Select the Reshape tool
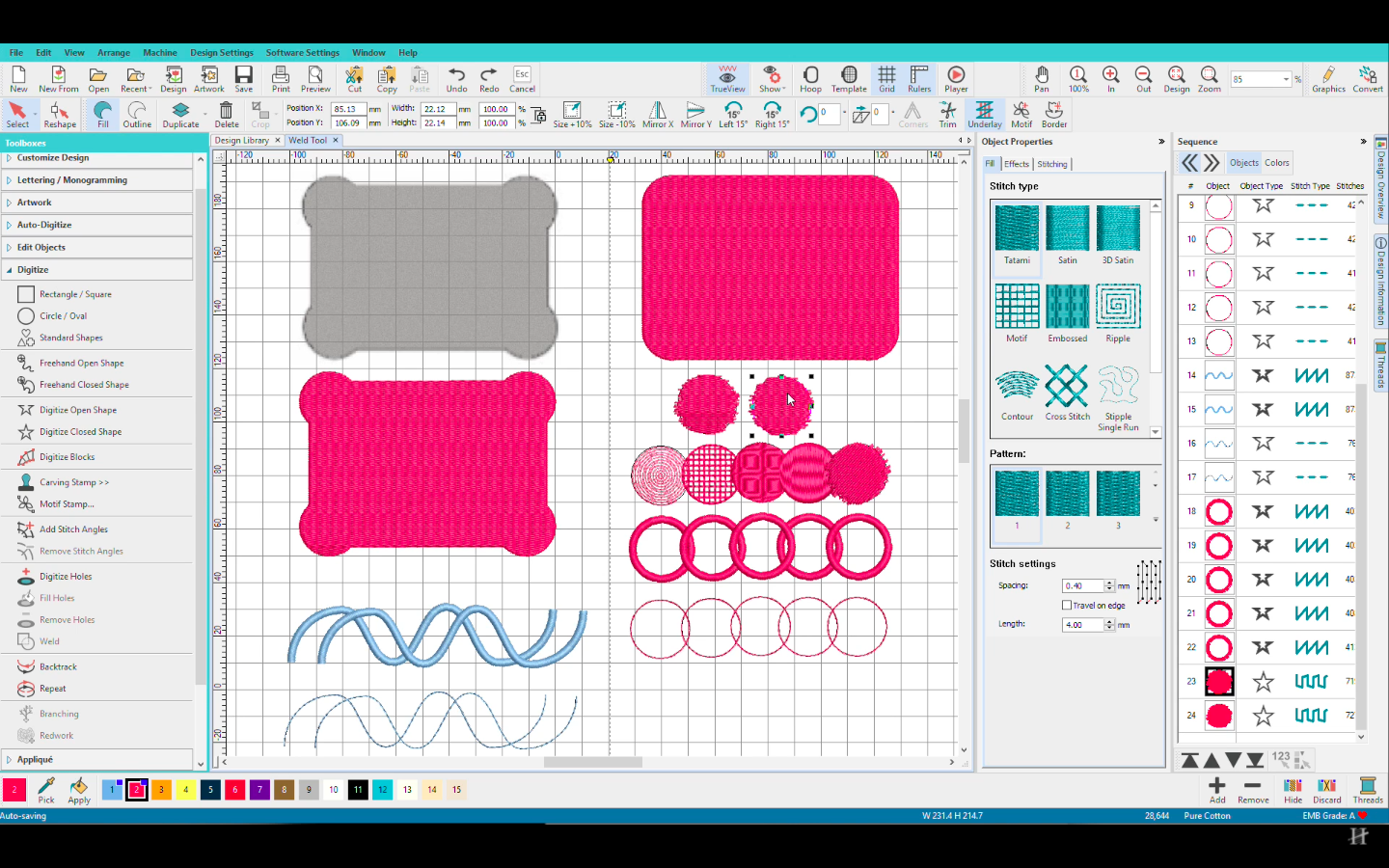The height and width of the screenshot is (868, 1389). [59, 114]
